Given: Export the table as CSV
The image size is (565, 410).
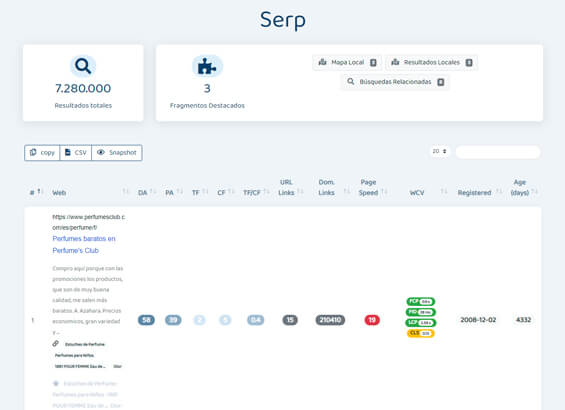Looking at the screenshot, I should 76,153.
